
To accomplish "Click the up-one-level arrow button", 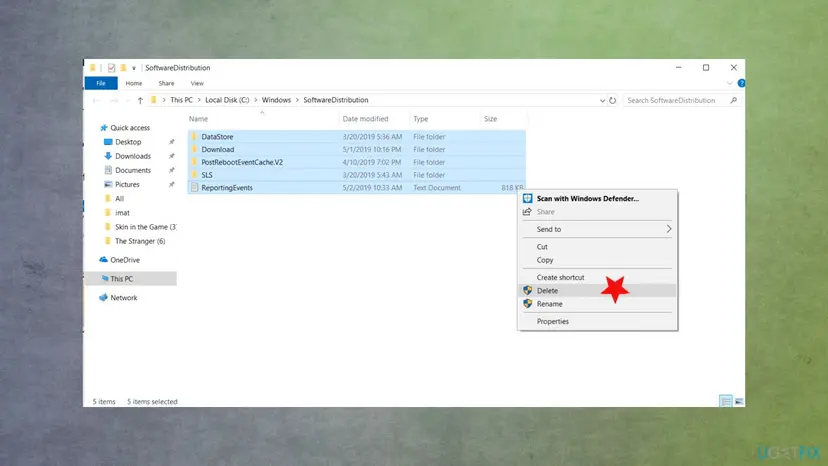I will pyautogui.click(x=140, y=100).
